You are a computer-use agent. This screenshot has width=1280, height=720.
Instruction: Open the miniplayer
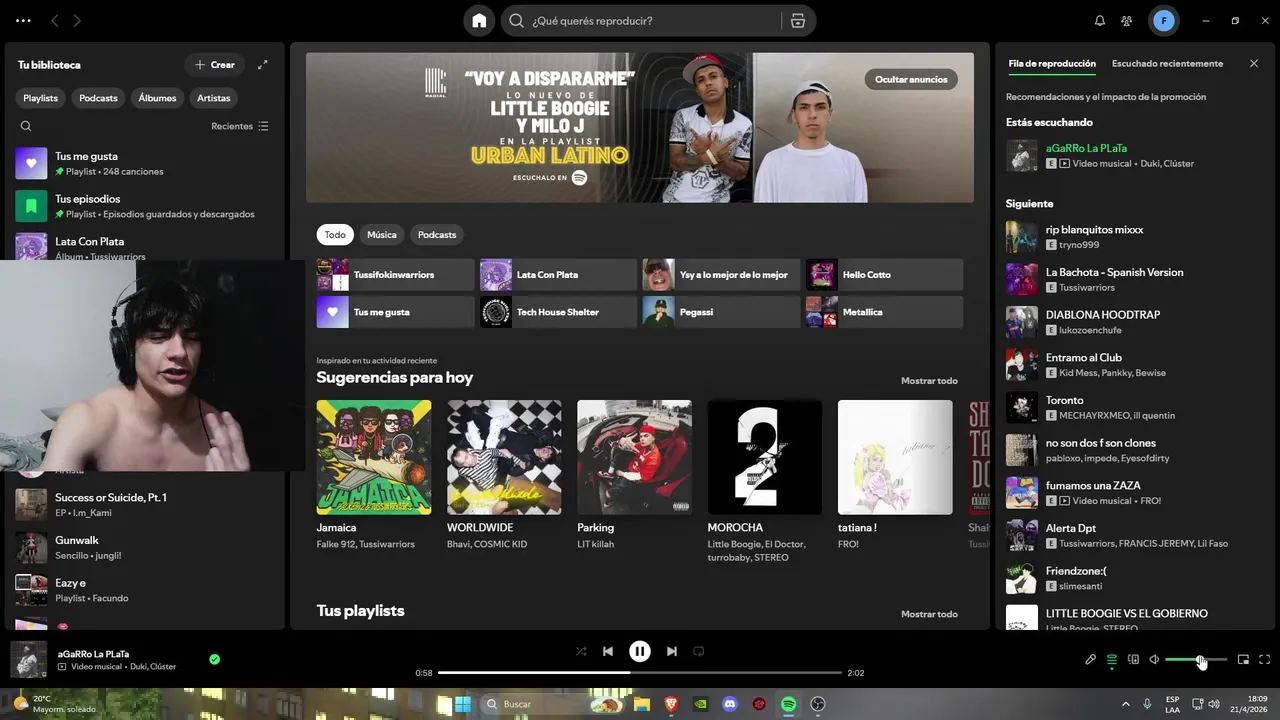point(1243,659)
